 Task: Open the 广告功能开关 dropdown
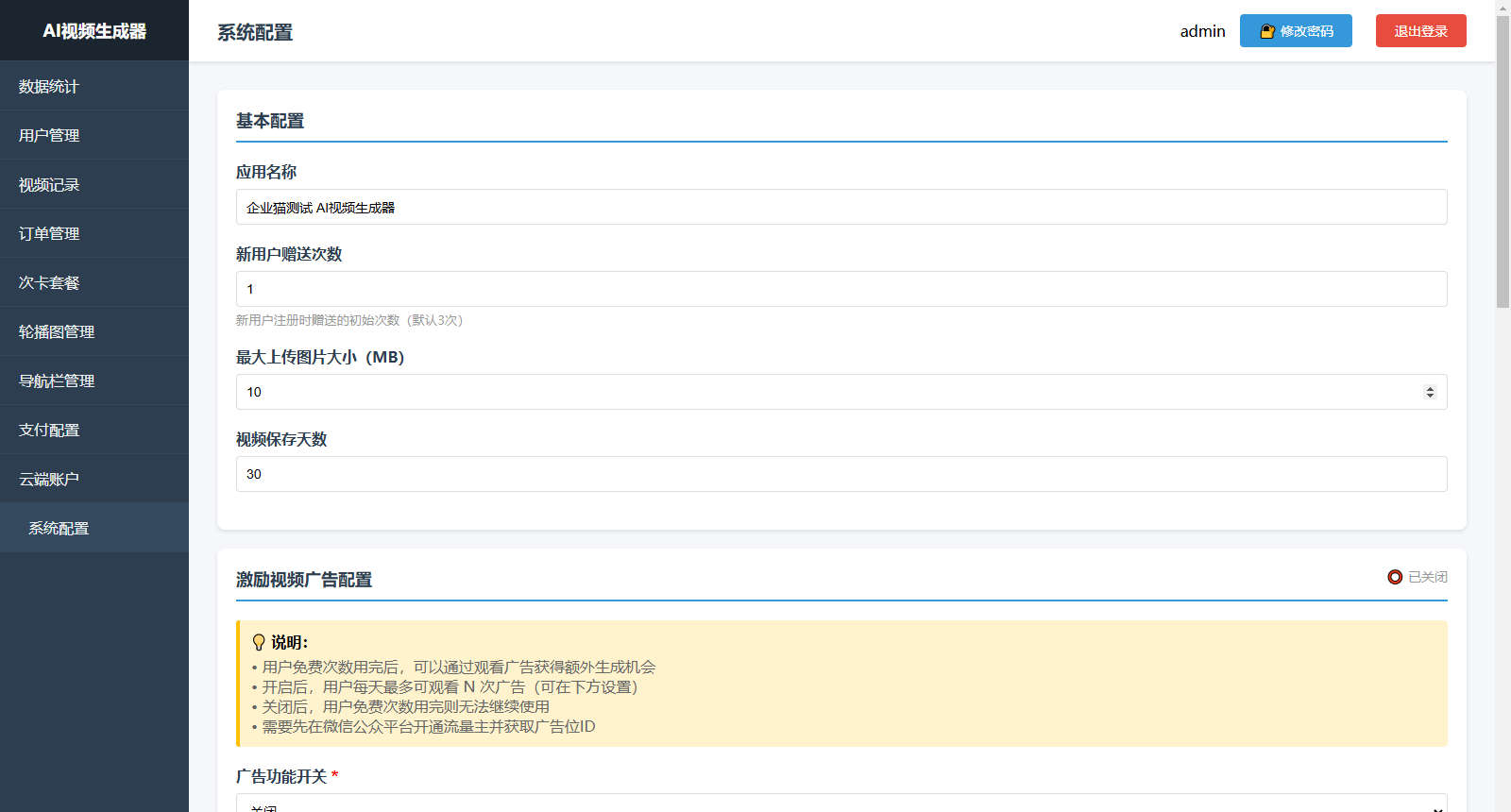click(x=840, y=804)
